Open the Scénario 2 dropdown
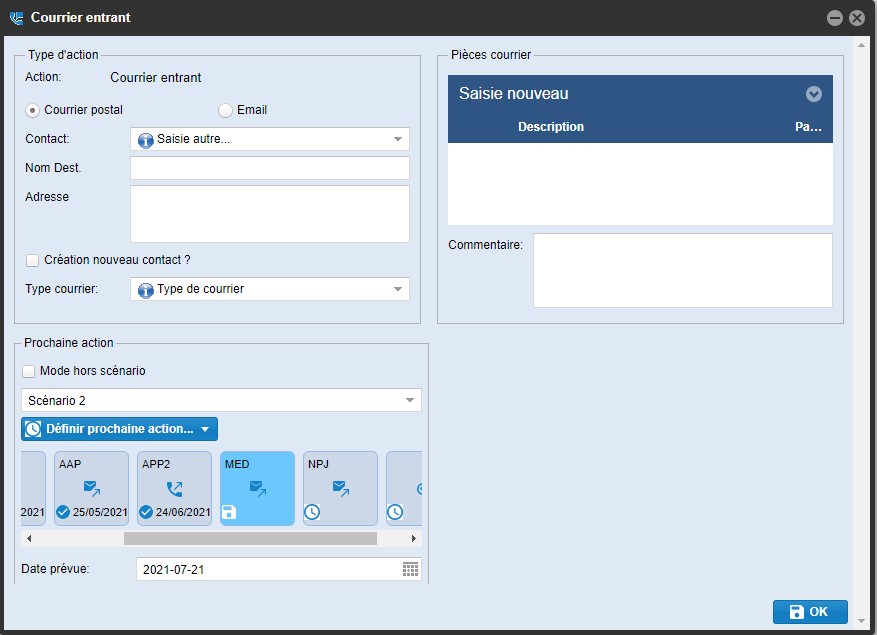 pyautogui.click(x=409, y=401)
